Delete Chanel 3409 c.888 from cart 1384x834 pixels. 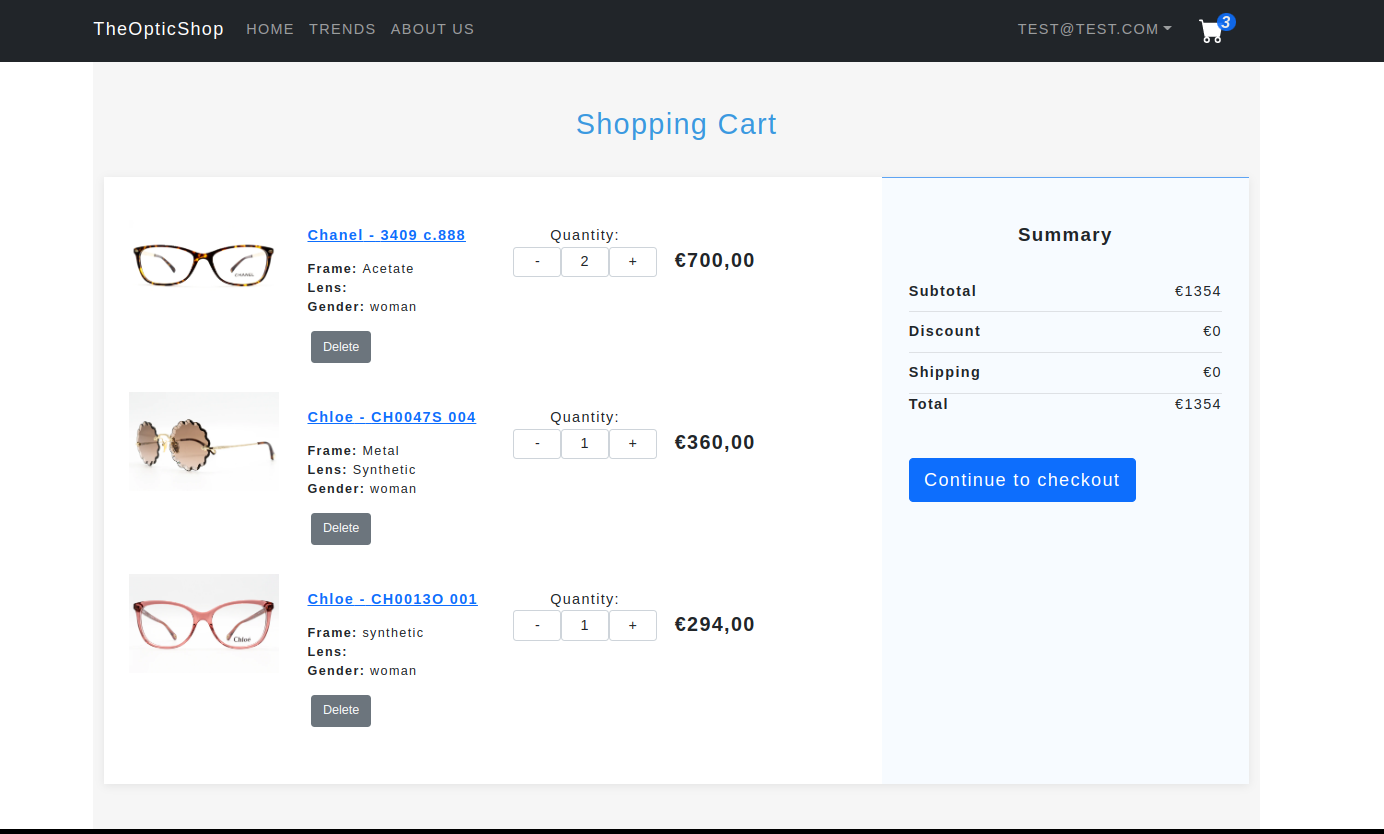coord(341,347)
